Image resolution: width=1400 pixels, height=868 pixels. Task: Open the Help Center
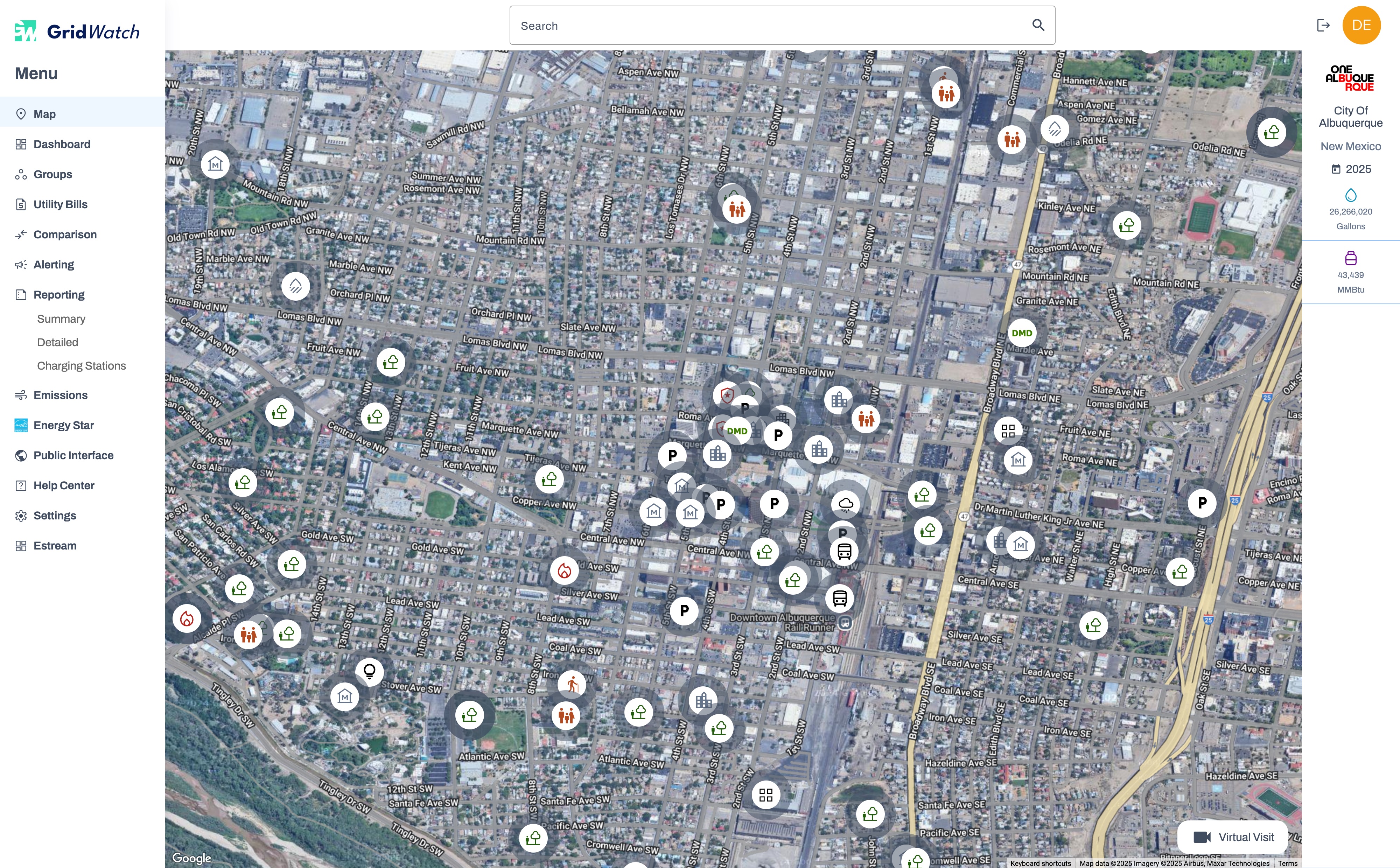(x=83, y=486)
